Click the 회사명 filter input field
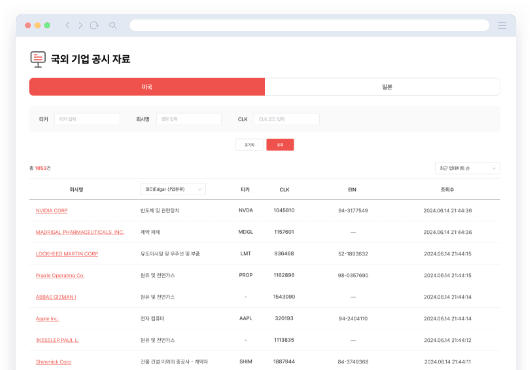 (189, 119)
